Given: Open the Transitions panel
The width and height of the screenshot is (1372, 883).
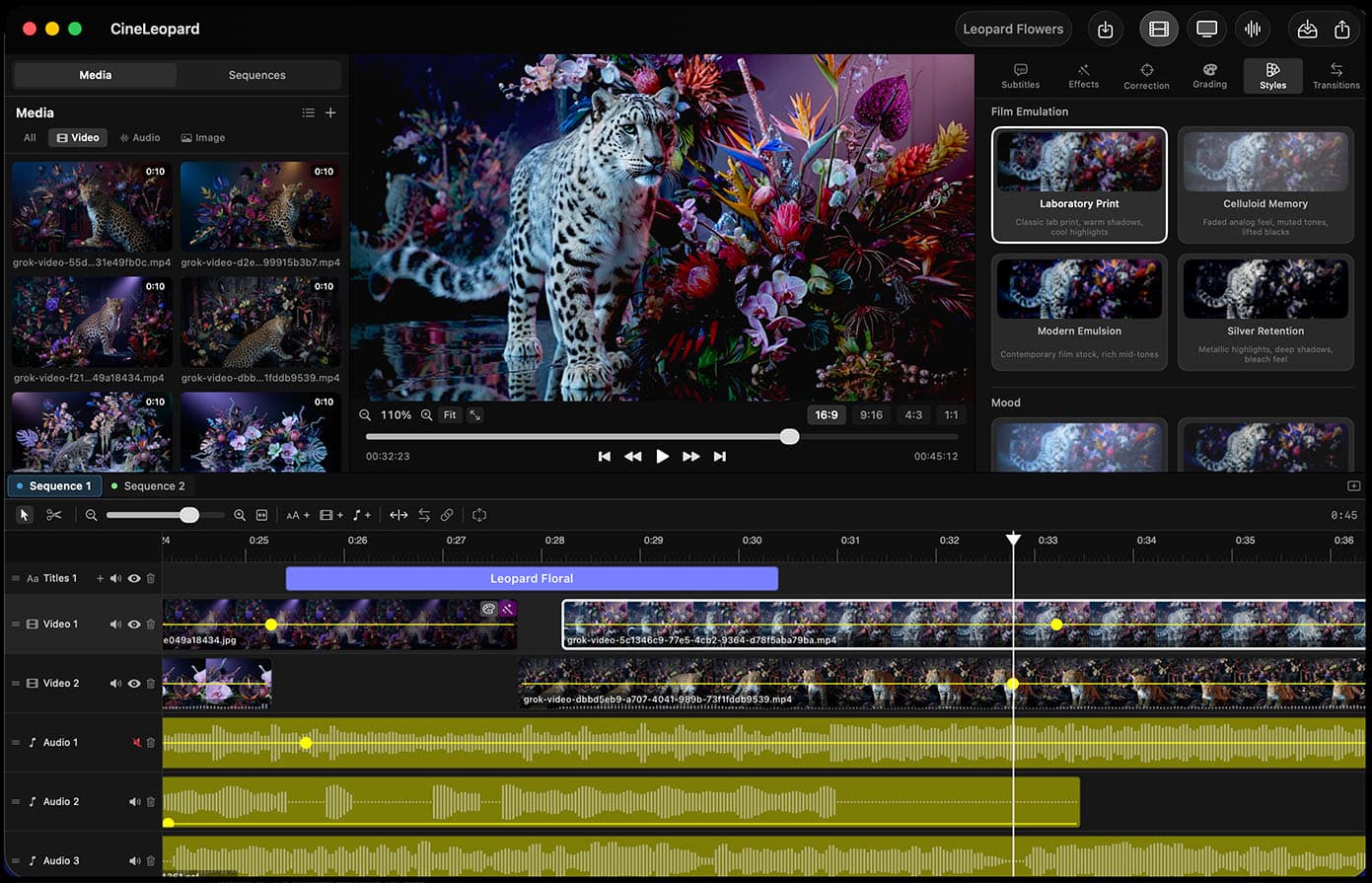Looking at the screenshot, I should coord(1336,76).
